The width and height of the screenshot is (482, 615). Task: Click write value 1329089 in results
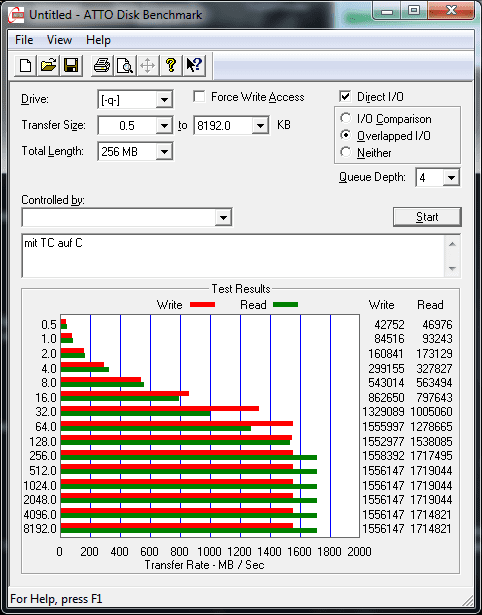pyautogui.click(x=382, y=412)
